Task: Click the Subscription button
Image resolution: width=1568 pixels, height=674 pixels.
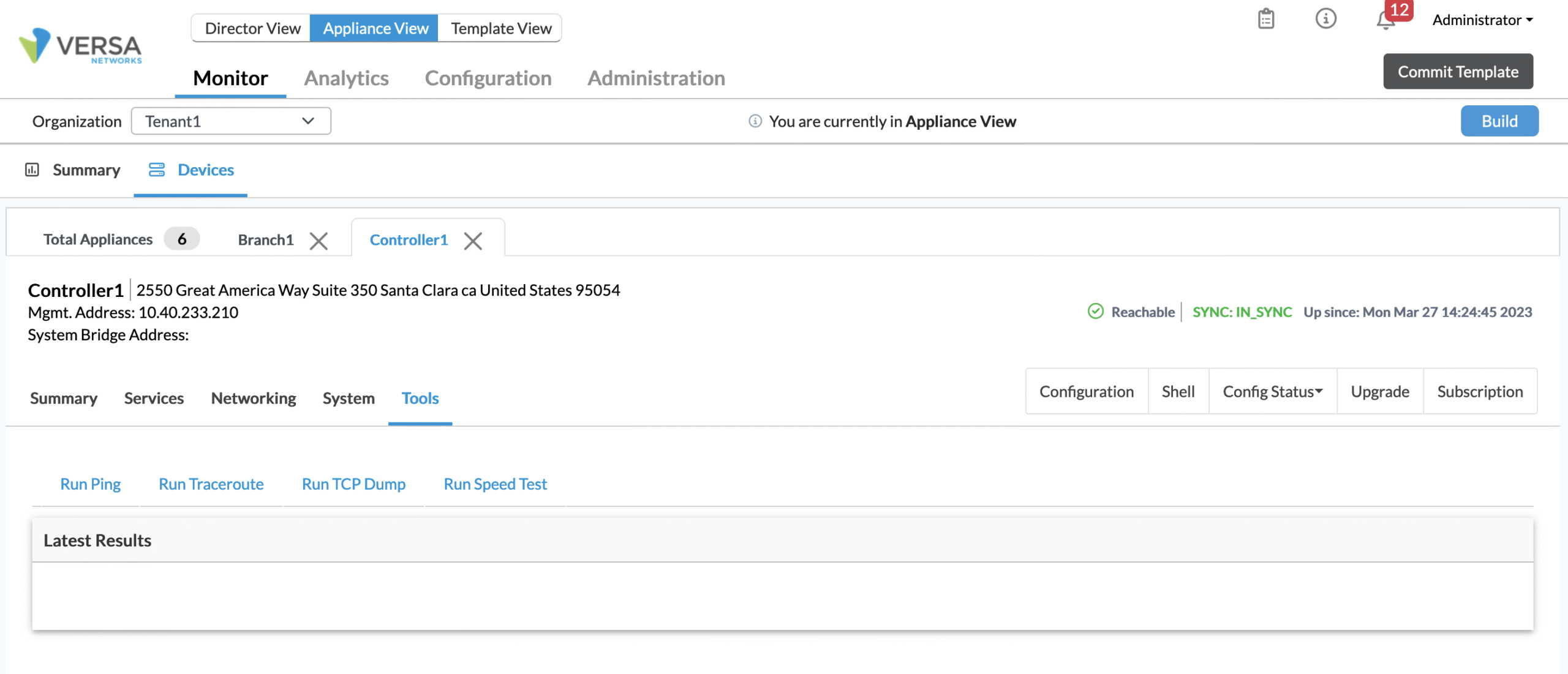Action: (x=1480, y=392)
